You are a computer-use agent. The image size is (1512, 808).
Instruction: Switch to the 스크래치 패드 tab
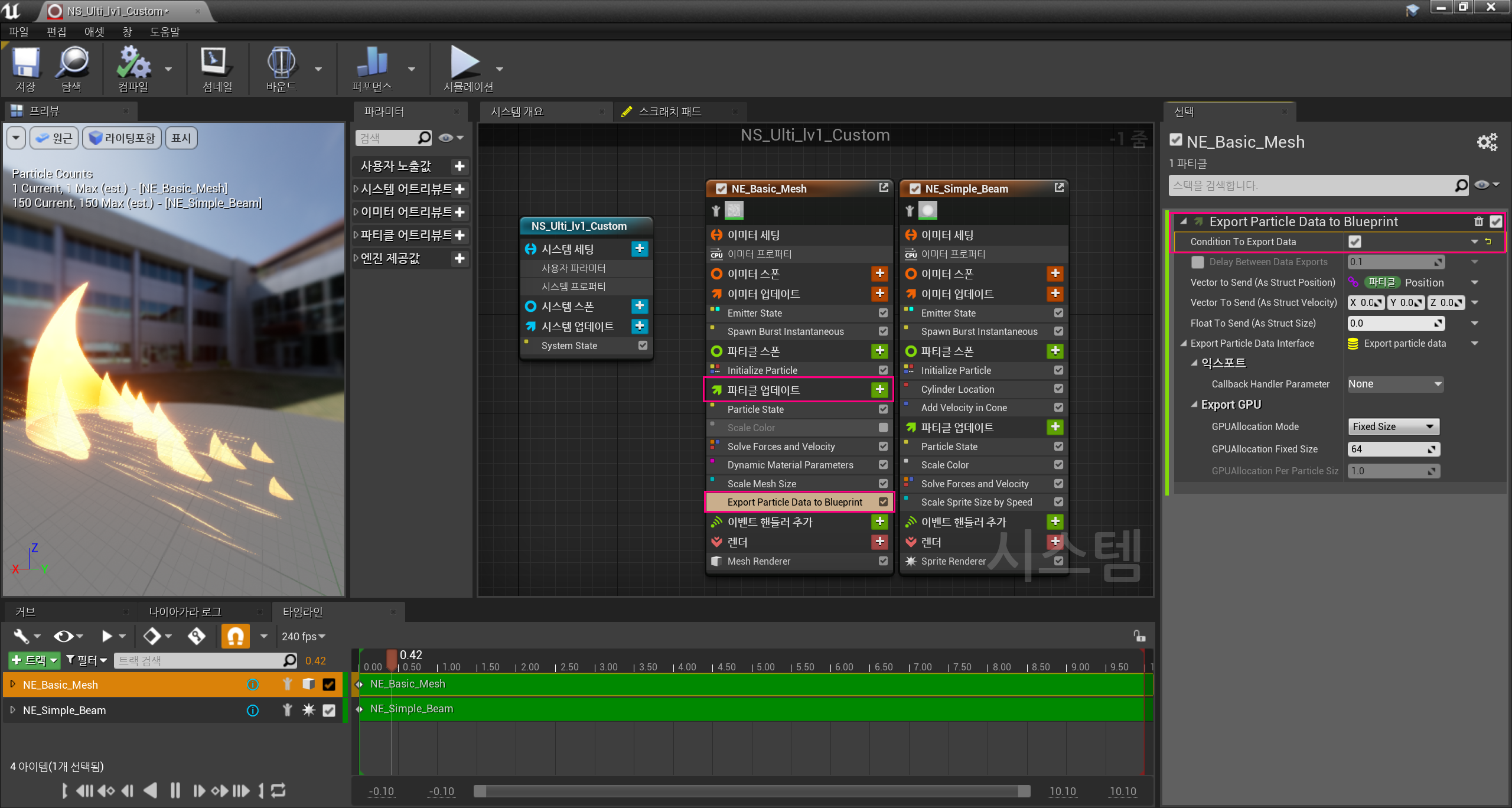click(670, 112)
